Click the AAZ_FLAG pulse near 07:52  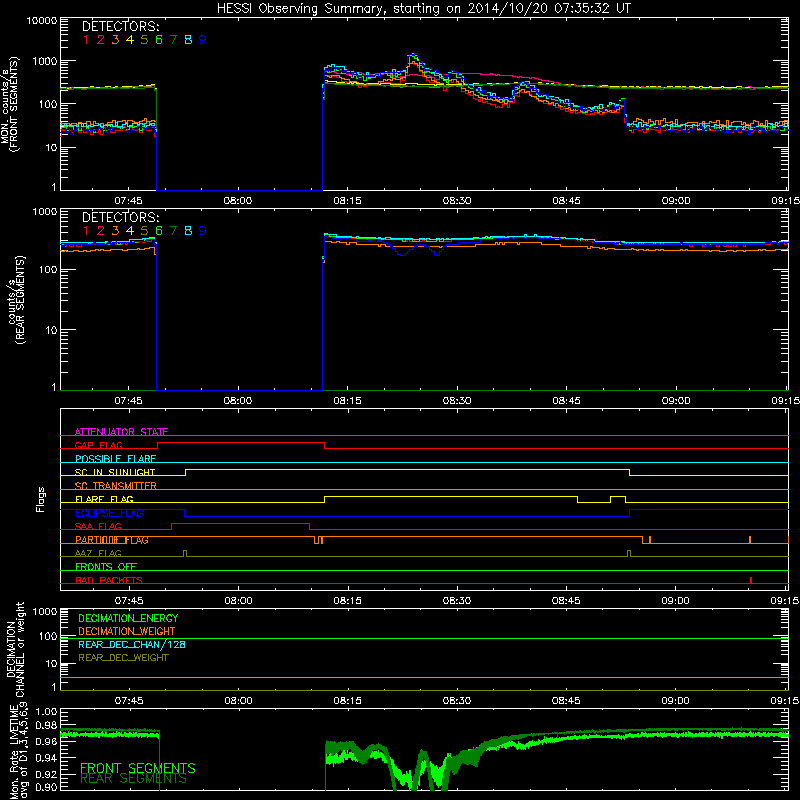point(185,554)
